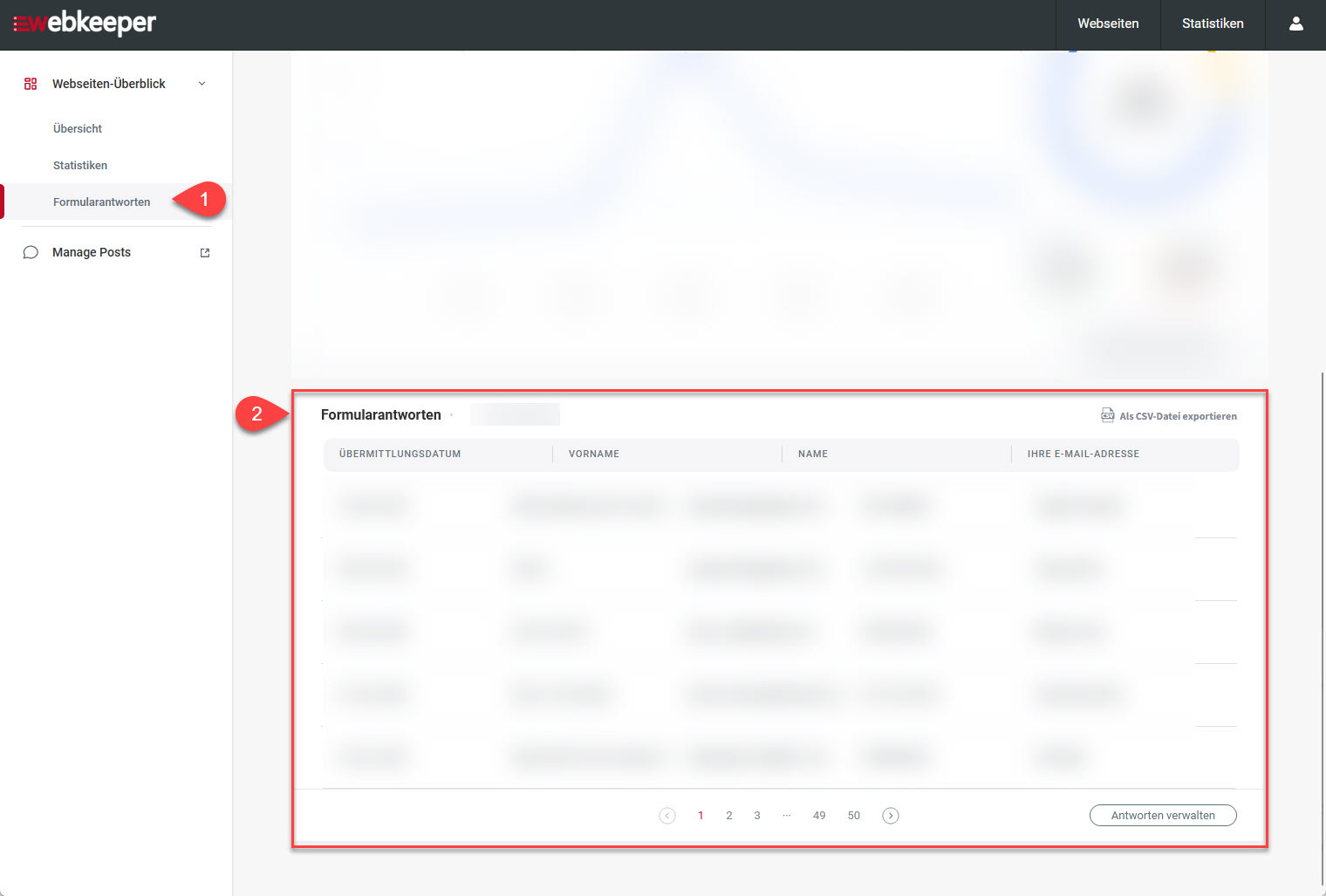Viewport: 1326px width, 896px height.
Task: Select Übersicht in the sidebar
Action: pyautogui.click(x=78, y=128)
